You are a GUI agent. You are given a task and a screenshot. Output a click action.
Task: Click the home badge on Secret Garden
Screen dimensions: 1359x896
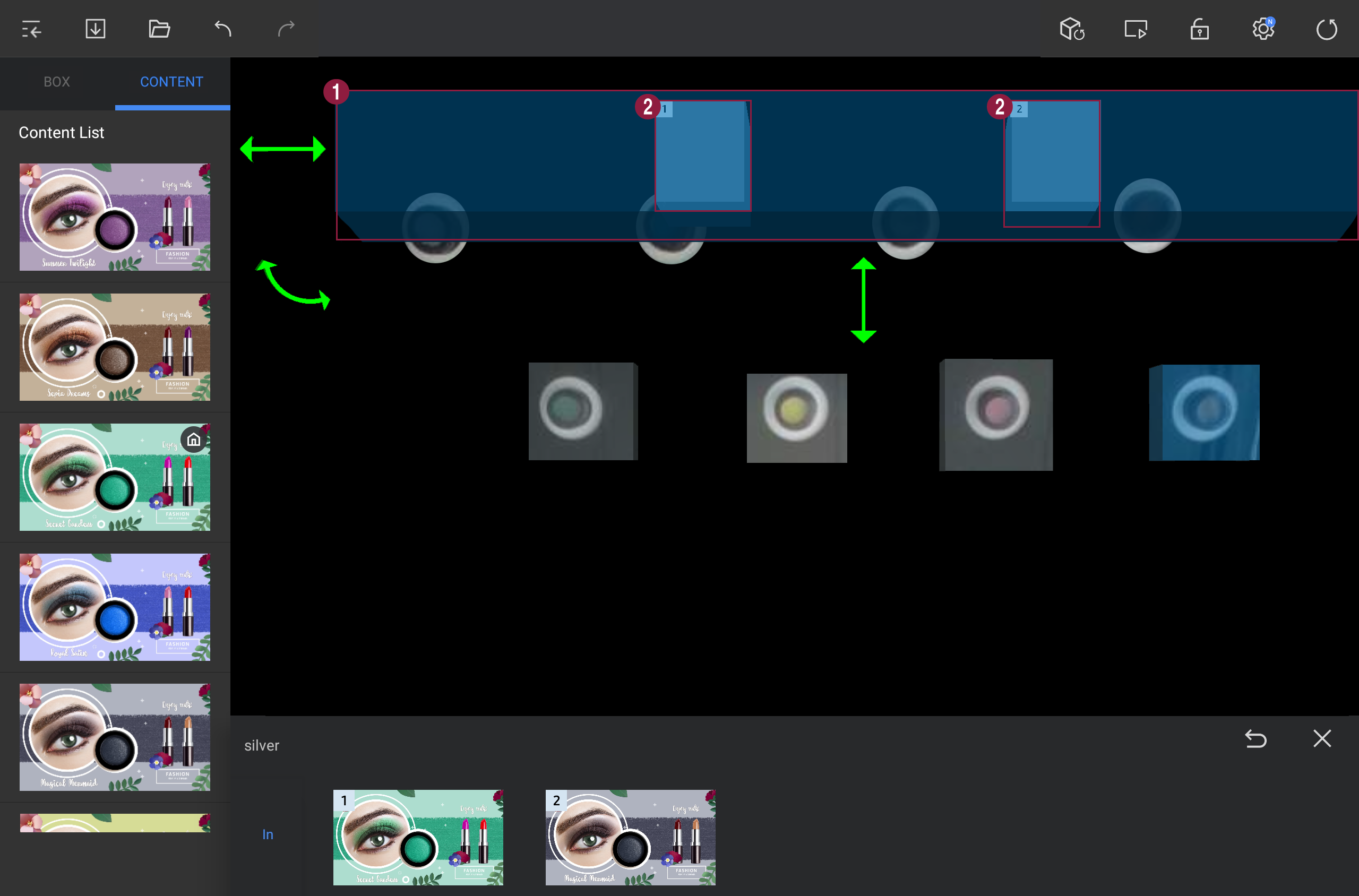(x=194, y=440)
